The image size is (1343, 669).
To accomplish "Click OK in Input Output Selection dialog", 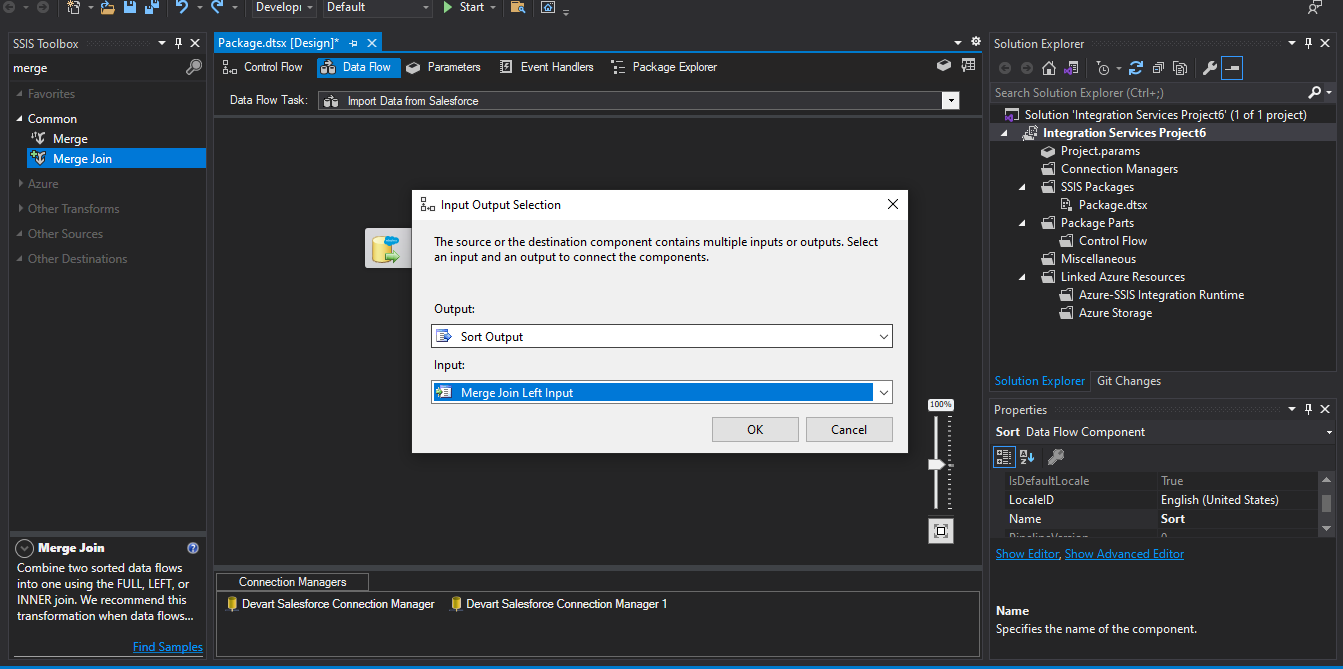I will point(755,430).
